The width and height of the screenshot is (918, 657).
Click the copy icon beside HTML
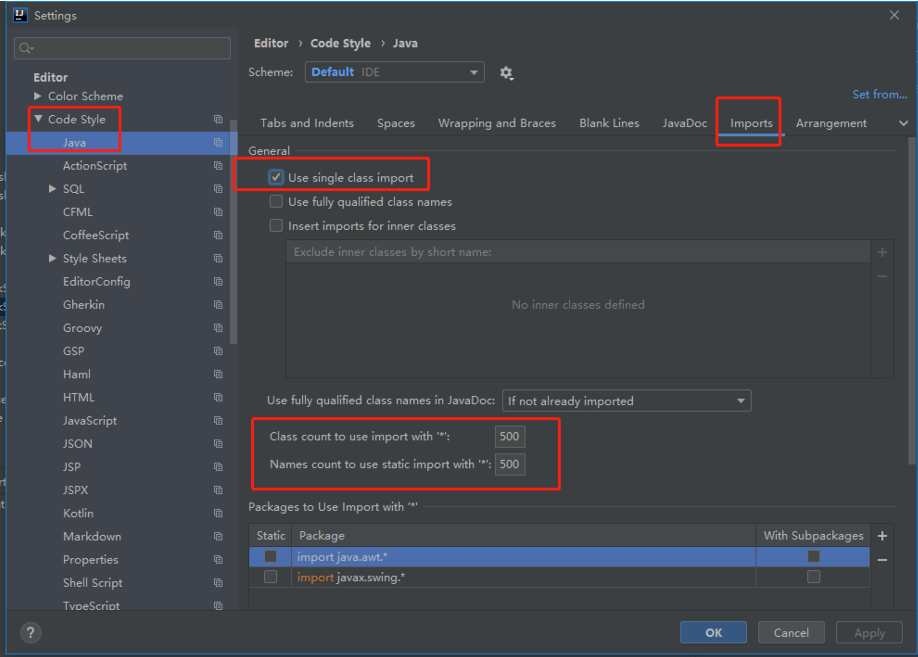tap(218, 398)
